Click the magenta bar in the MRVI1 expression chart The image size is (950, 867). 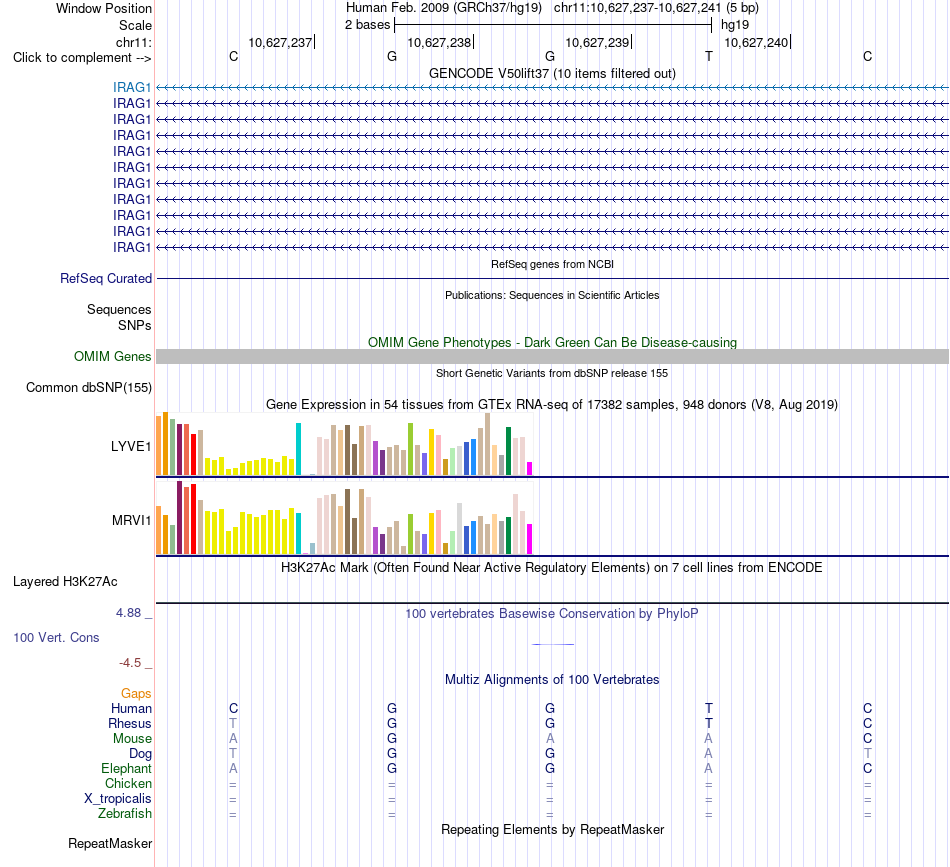click(530, 539)
